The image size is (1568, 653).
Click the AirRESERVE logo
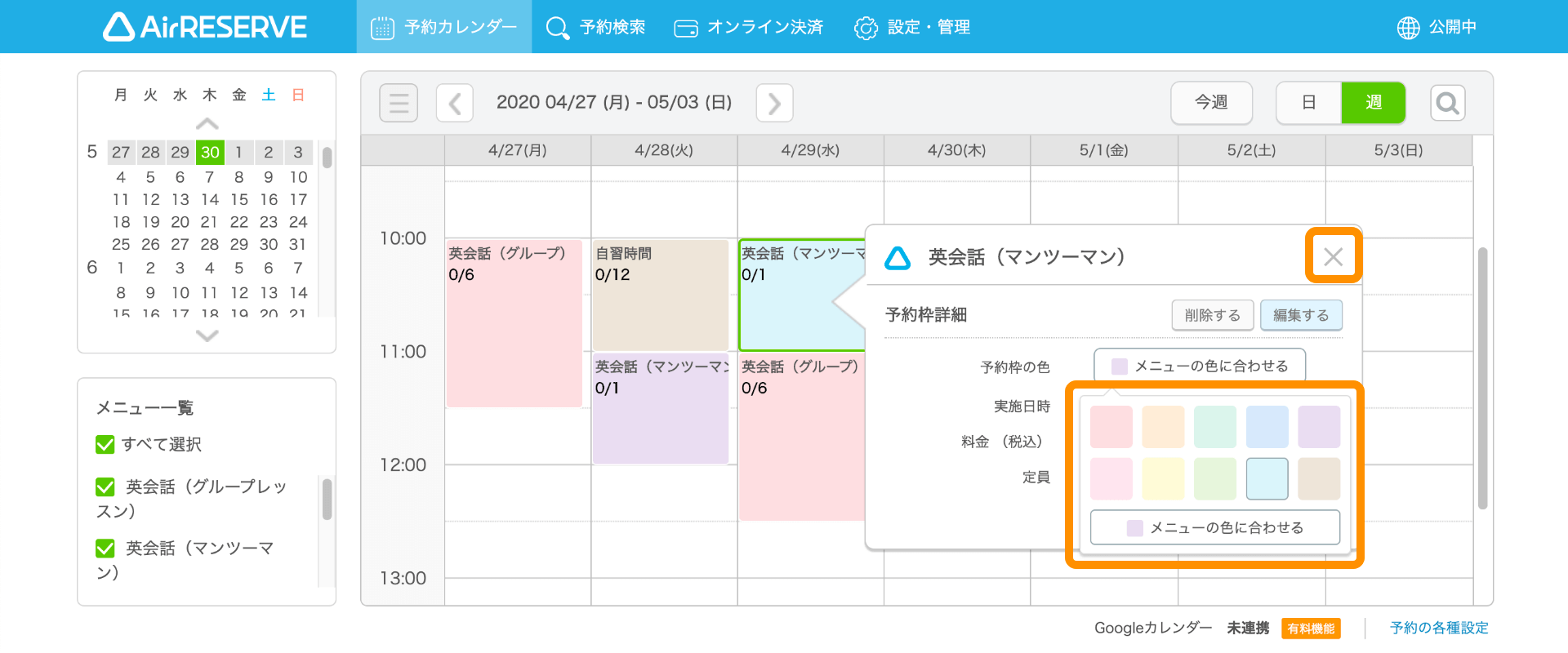(x=205, y=27)
